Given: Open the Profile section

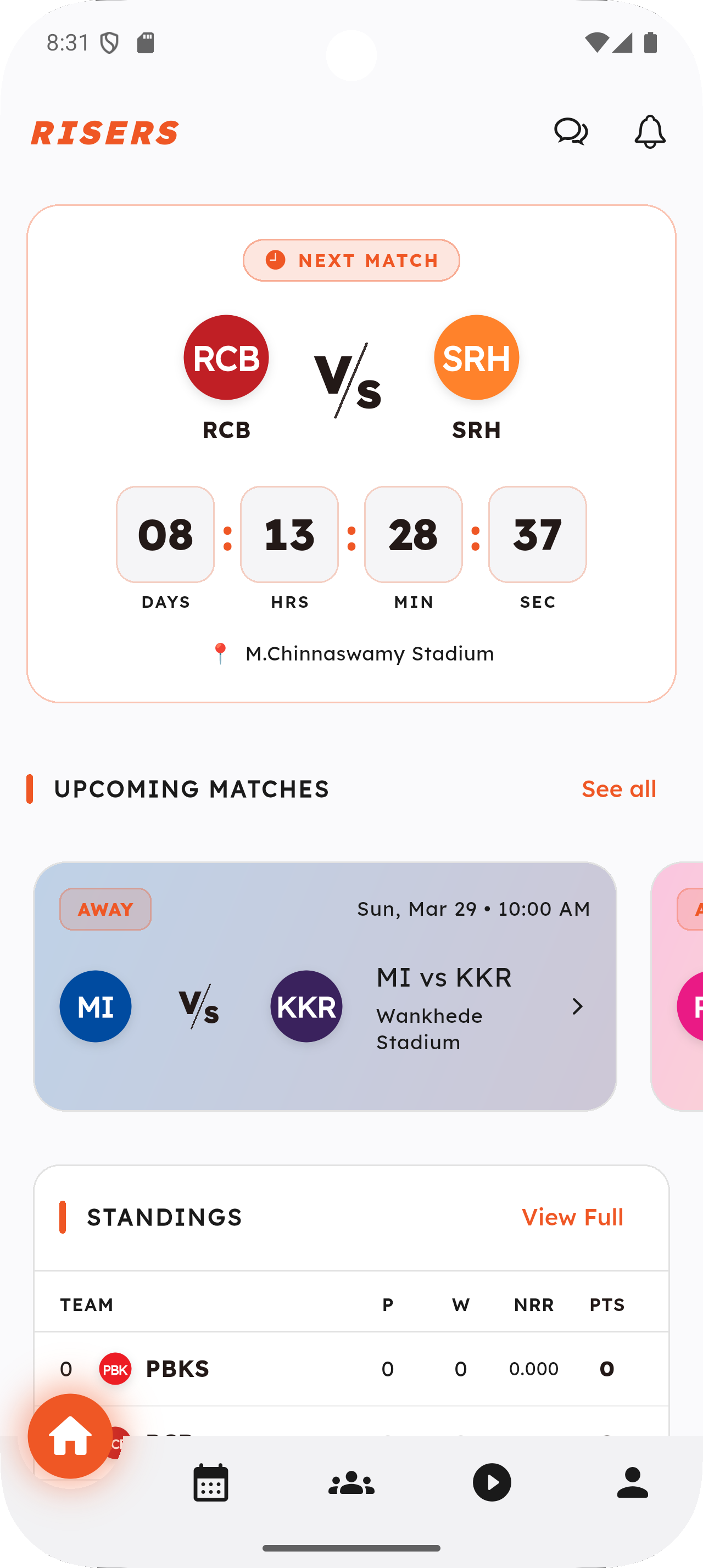Looking at the screenshot, I should click(x=633, y=1483).
